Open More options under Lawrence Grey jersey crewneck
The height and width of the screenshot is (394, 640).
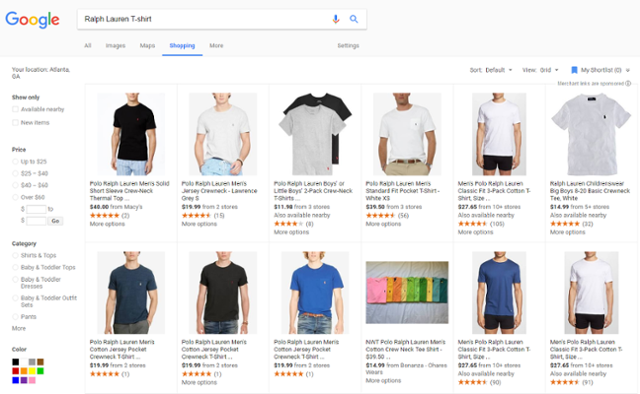[199, 224]
